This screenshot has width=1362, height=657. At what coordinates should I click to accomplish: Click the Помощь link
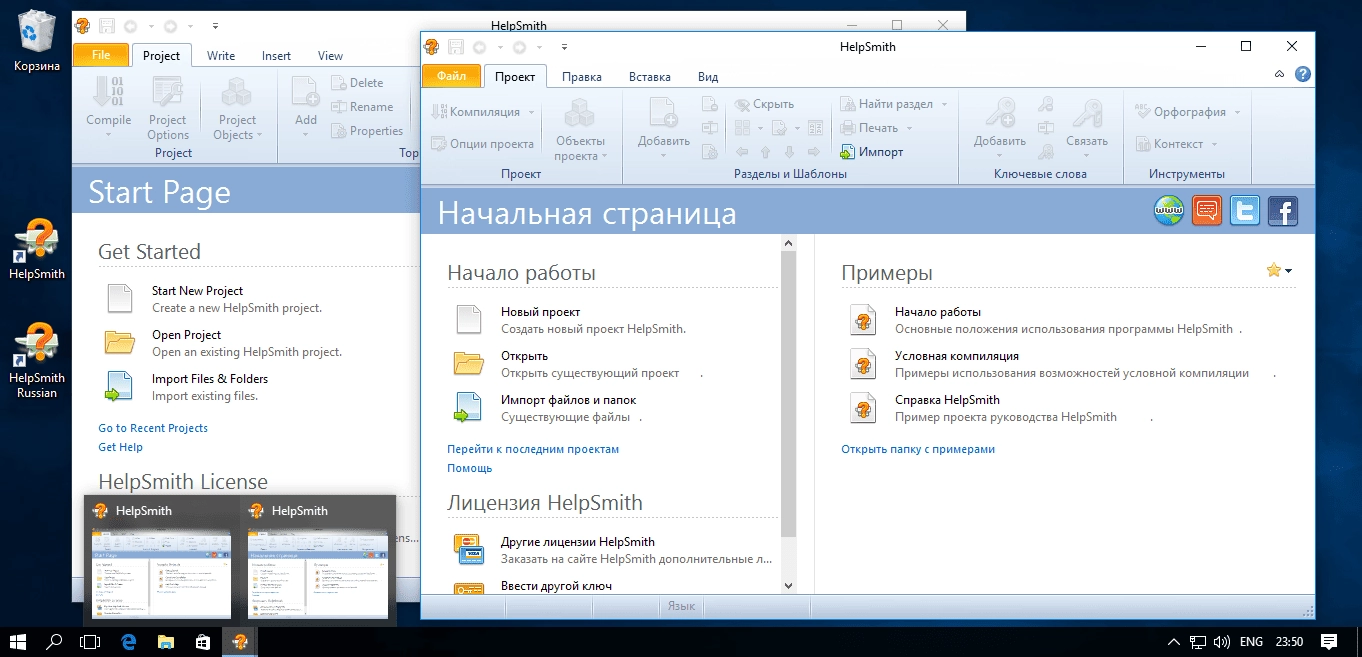point(470,468)
